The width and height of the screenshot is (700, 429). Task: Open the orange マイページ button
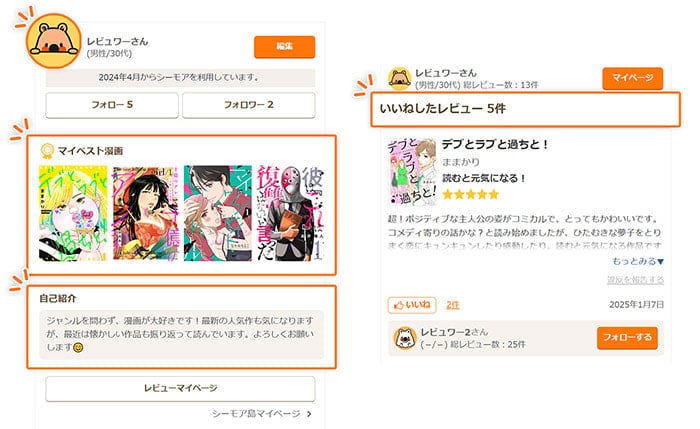(x=633, y=78)
